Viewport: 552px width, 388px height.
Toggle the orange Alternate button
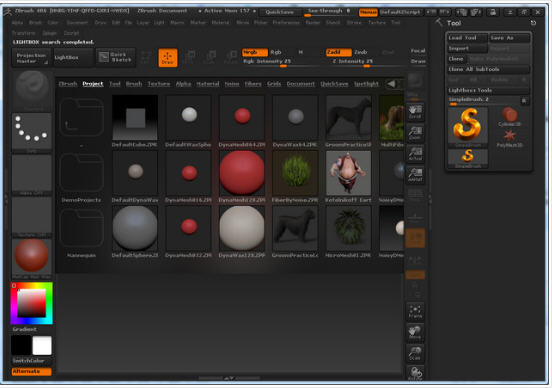pos(31,371)
